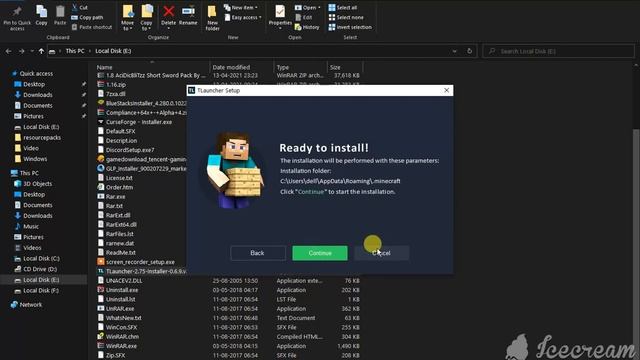This screenshot has width=640, height=360.
Task: Select the License.txt file
Action: click(119, 178)
